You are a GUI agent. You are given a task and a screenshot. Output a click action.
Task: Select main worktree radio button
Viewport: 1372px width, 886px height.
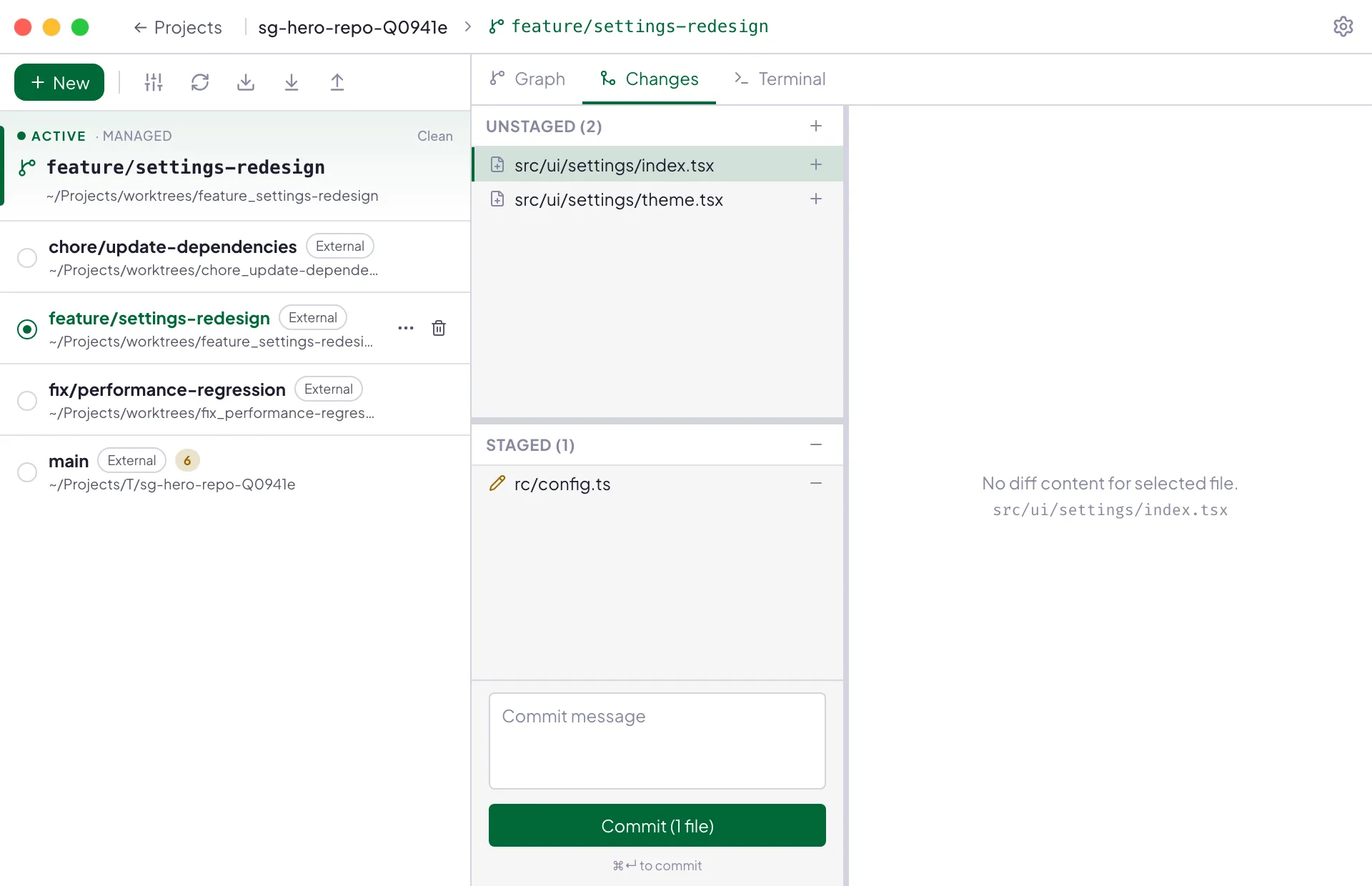click(27, 472)
